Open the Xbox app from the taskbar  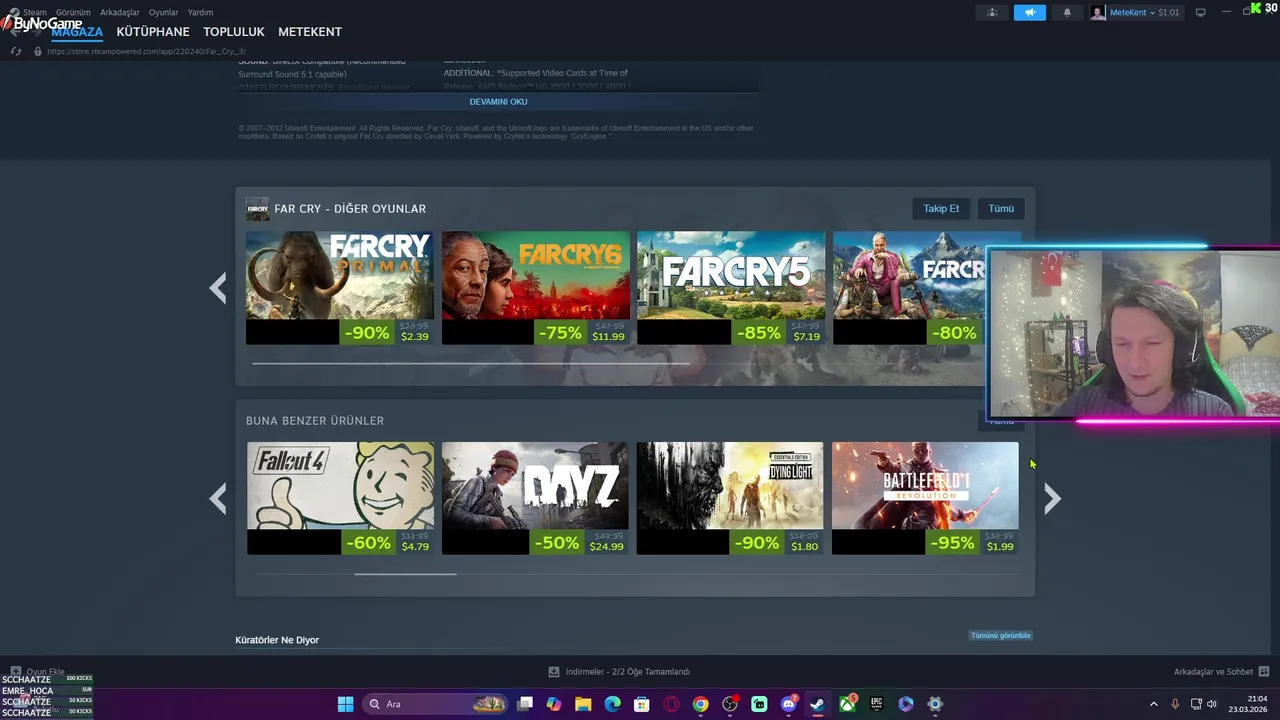pyautogui.click(x=847, y=704)
